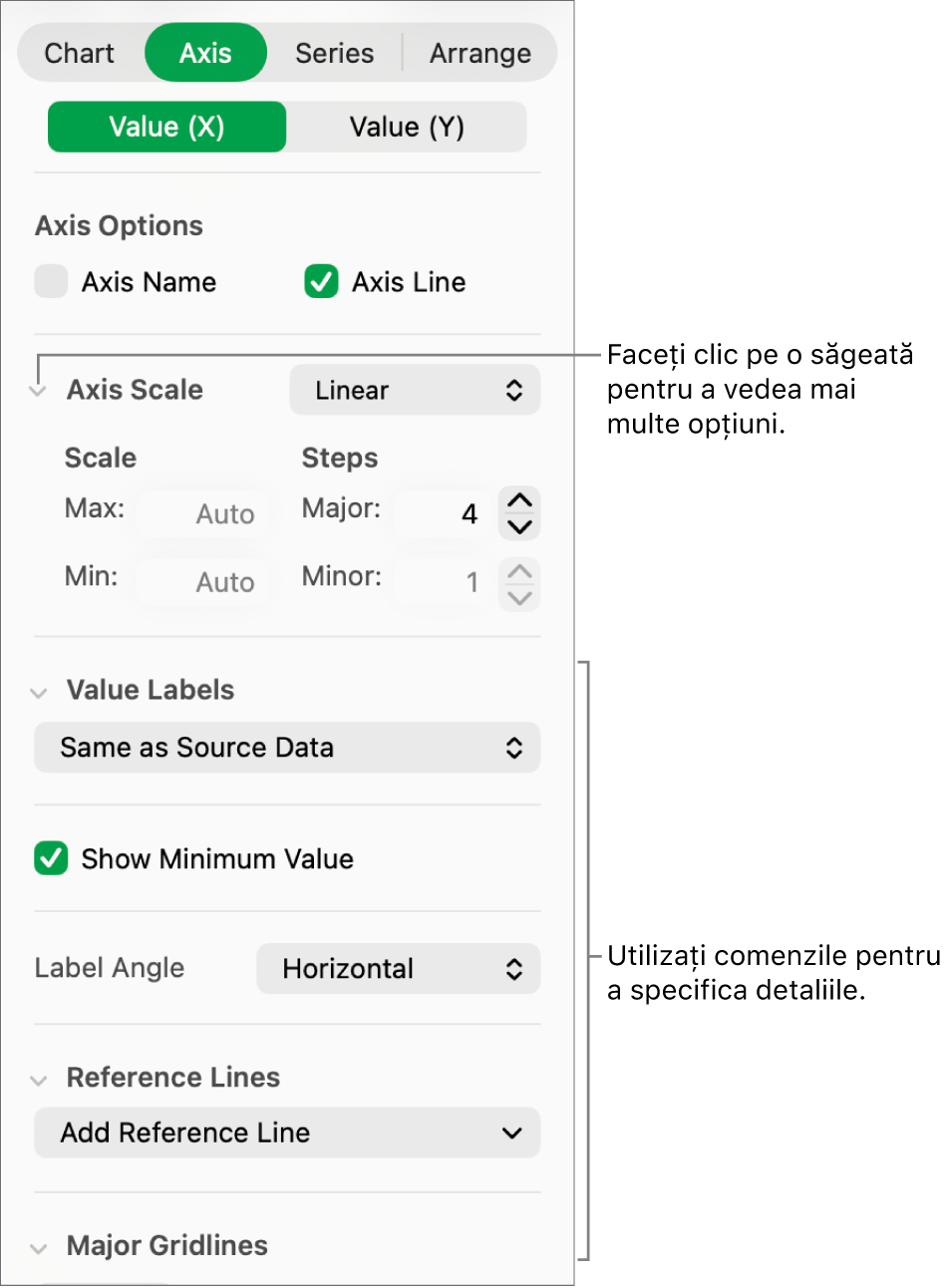950x1288 pixels.
Task: Collapse the Axis Scale section chevron
Action: (38, 392)
